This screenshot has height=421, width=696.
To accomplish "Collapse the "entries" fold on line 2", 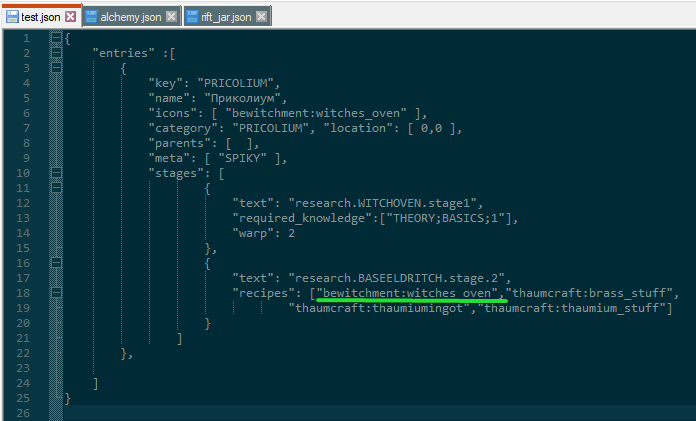I will [x=56, y=53].
